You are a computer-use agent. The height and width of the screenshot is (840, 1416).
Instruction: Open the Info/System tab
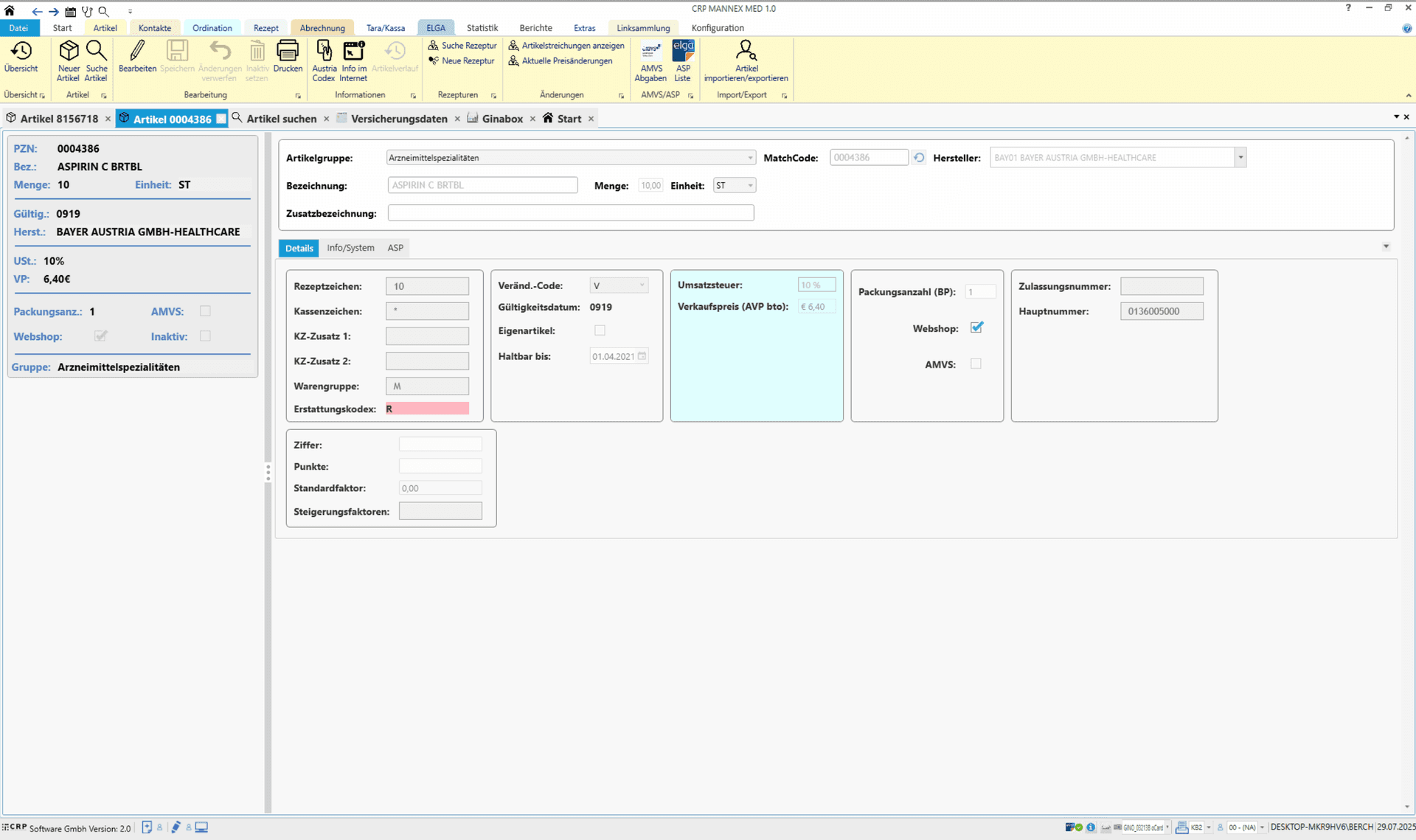pos(350,248)
